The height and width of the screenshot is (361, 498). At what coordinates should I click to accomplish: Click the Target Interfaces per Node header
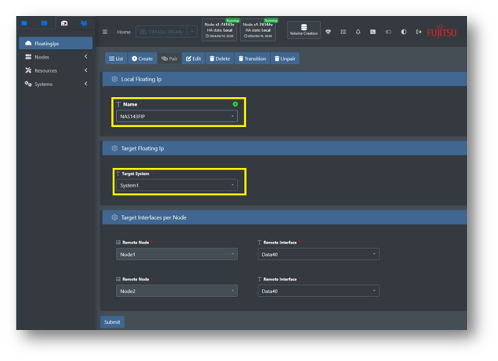[284, 217]
